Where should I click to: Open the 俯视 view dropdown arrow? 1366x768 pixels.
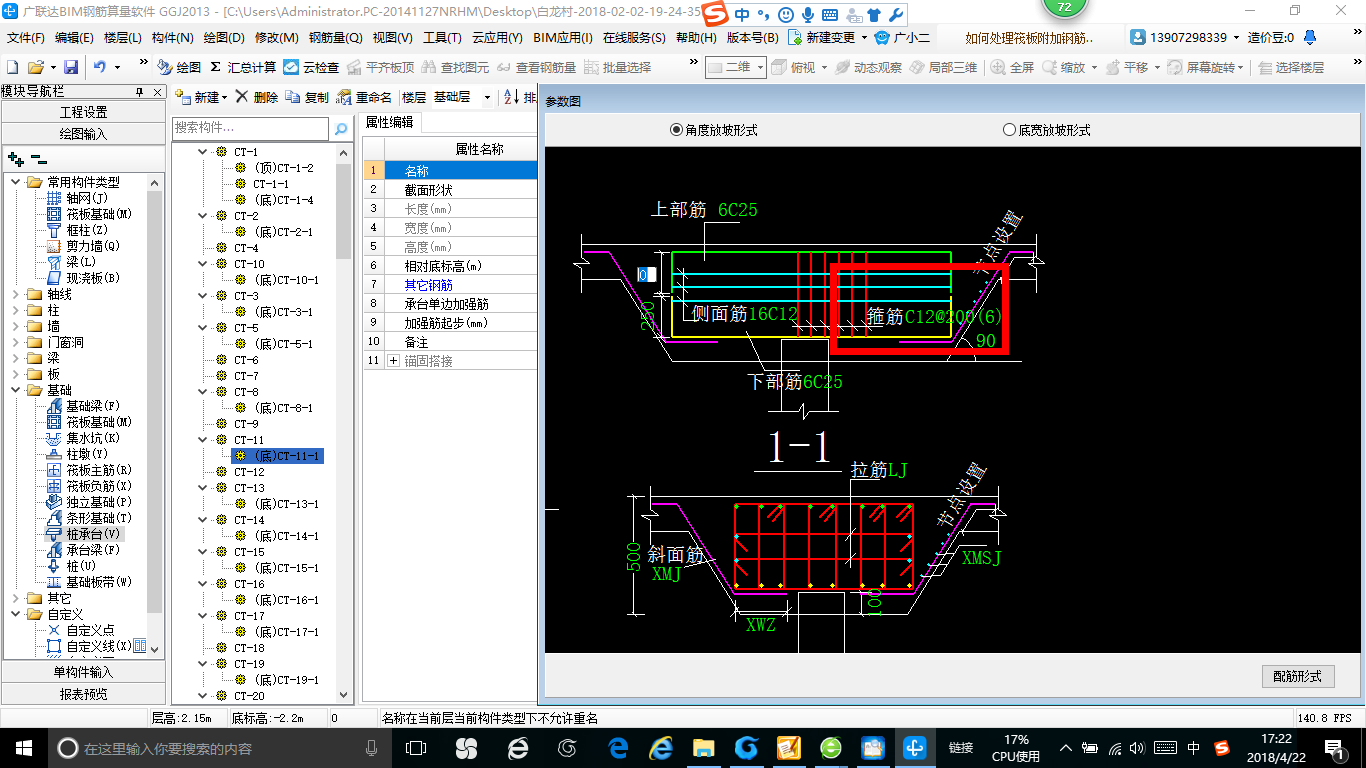point(825,67)
